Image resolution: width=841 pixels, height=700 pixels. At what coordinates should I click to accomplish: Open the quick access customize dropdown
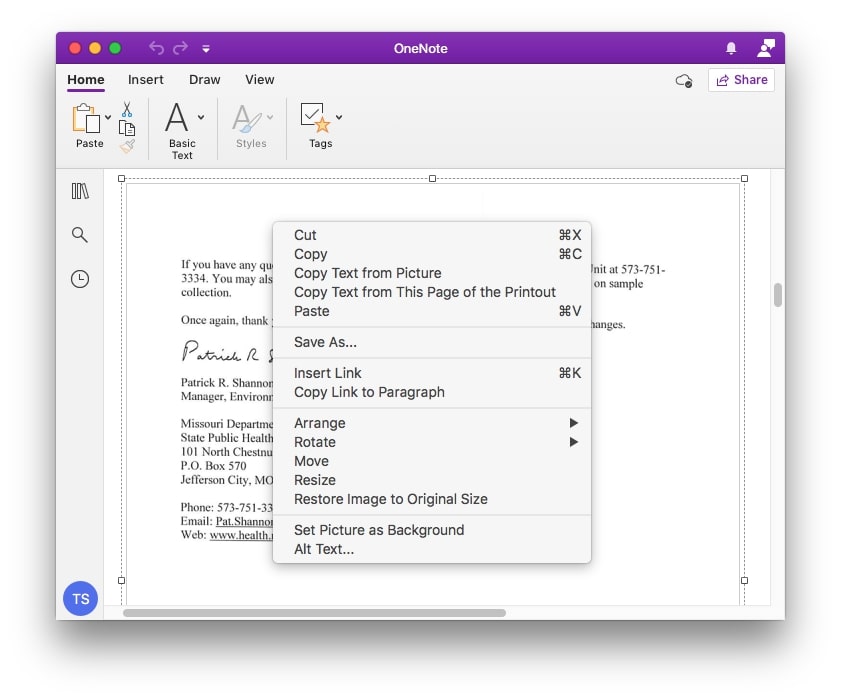click(206, 49)
